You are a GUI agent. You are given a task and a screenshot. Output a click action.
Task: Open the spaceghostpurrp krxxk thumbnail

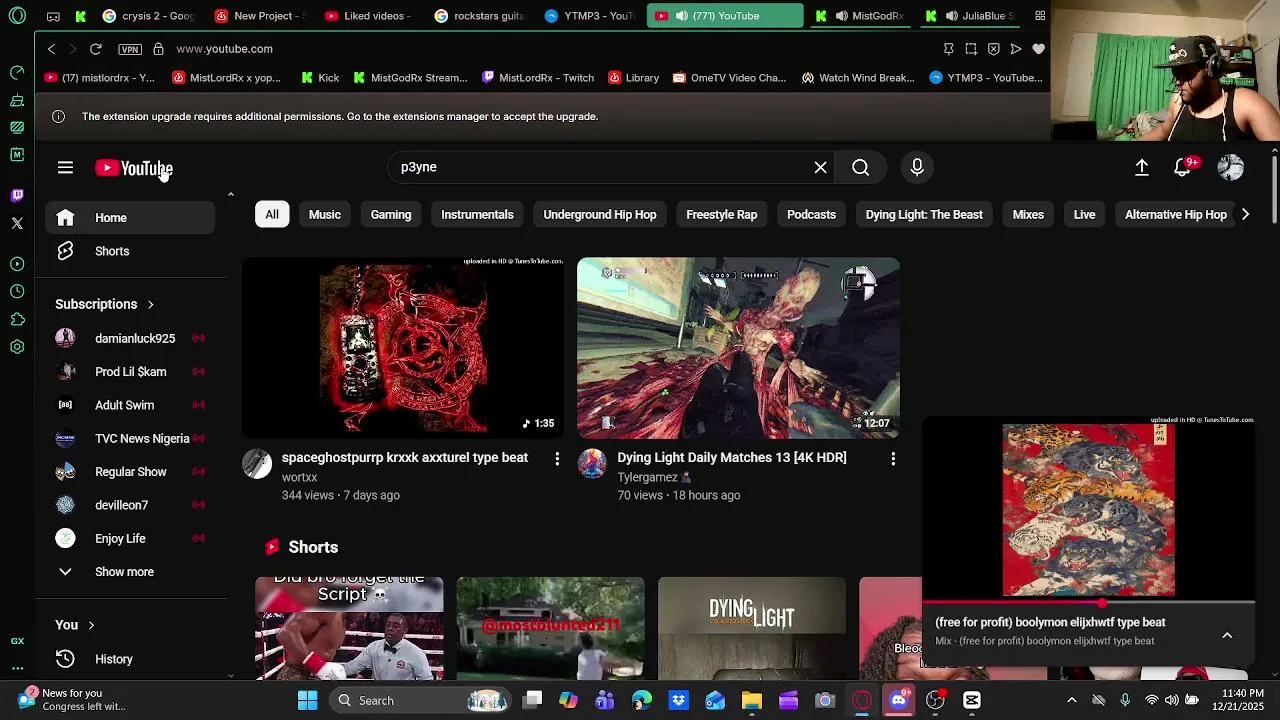coord(403,348)
